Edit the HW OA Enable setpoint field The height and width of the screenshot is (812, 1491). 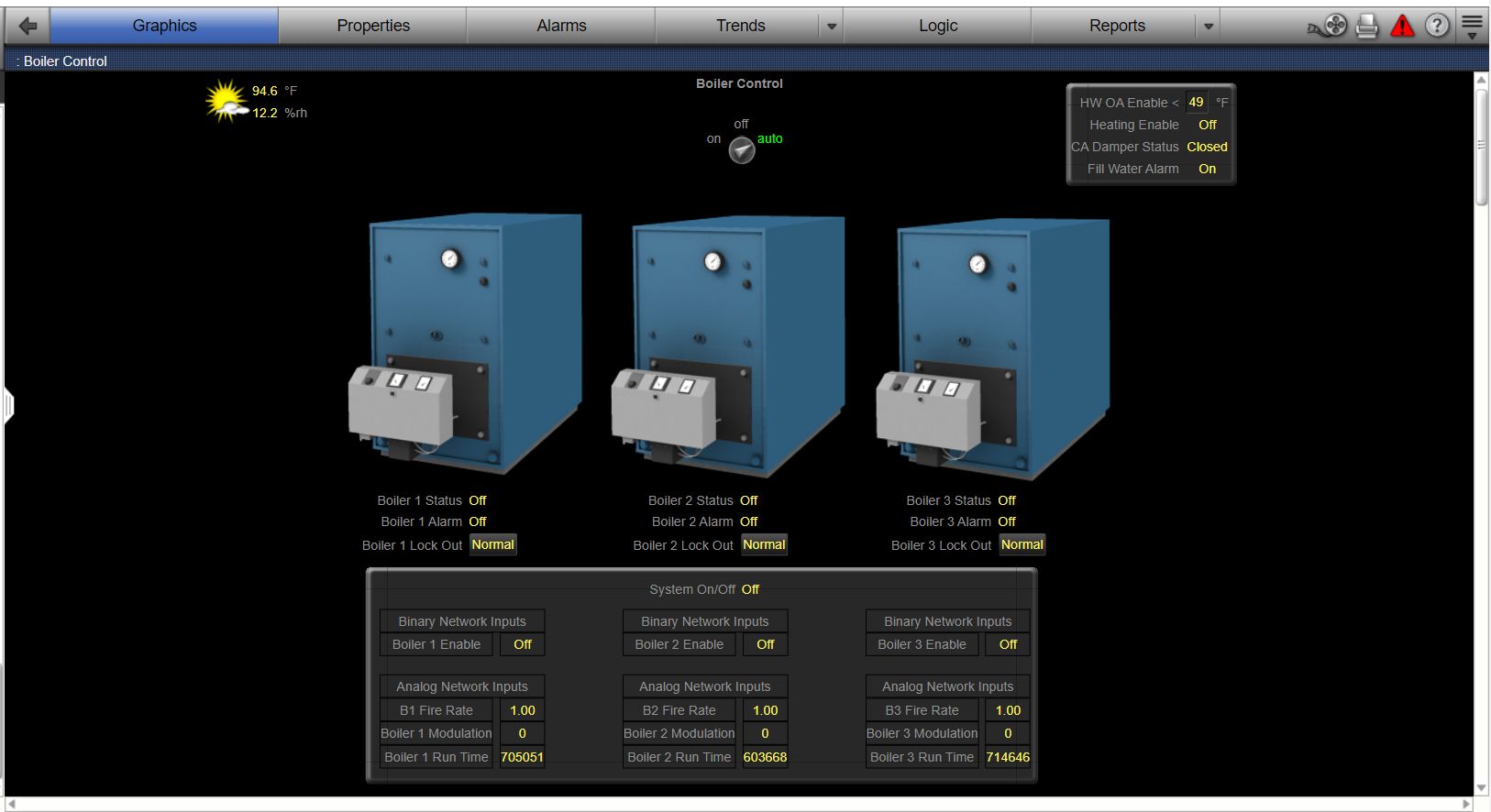[1196, 102]
